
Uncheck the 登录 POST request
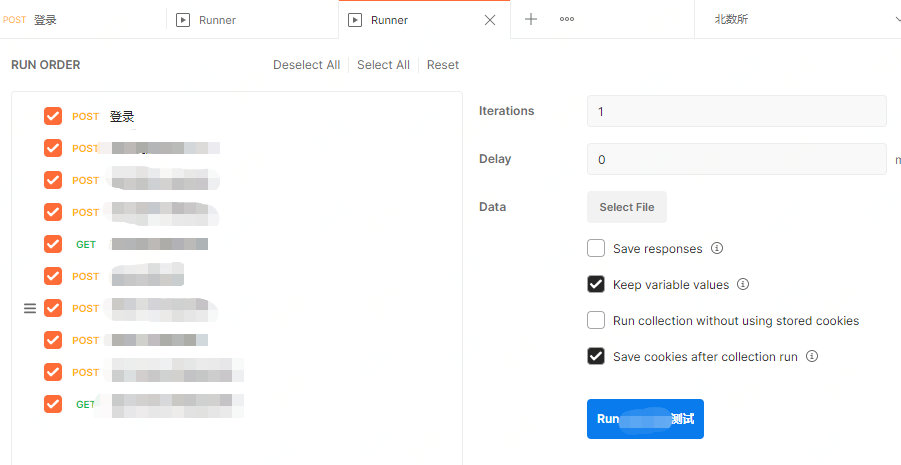(x=53, y=116)
